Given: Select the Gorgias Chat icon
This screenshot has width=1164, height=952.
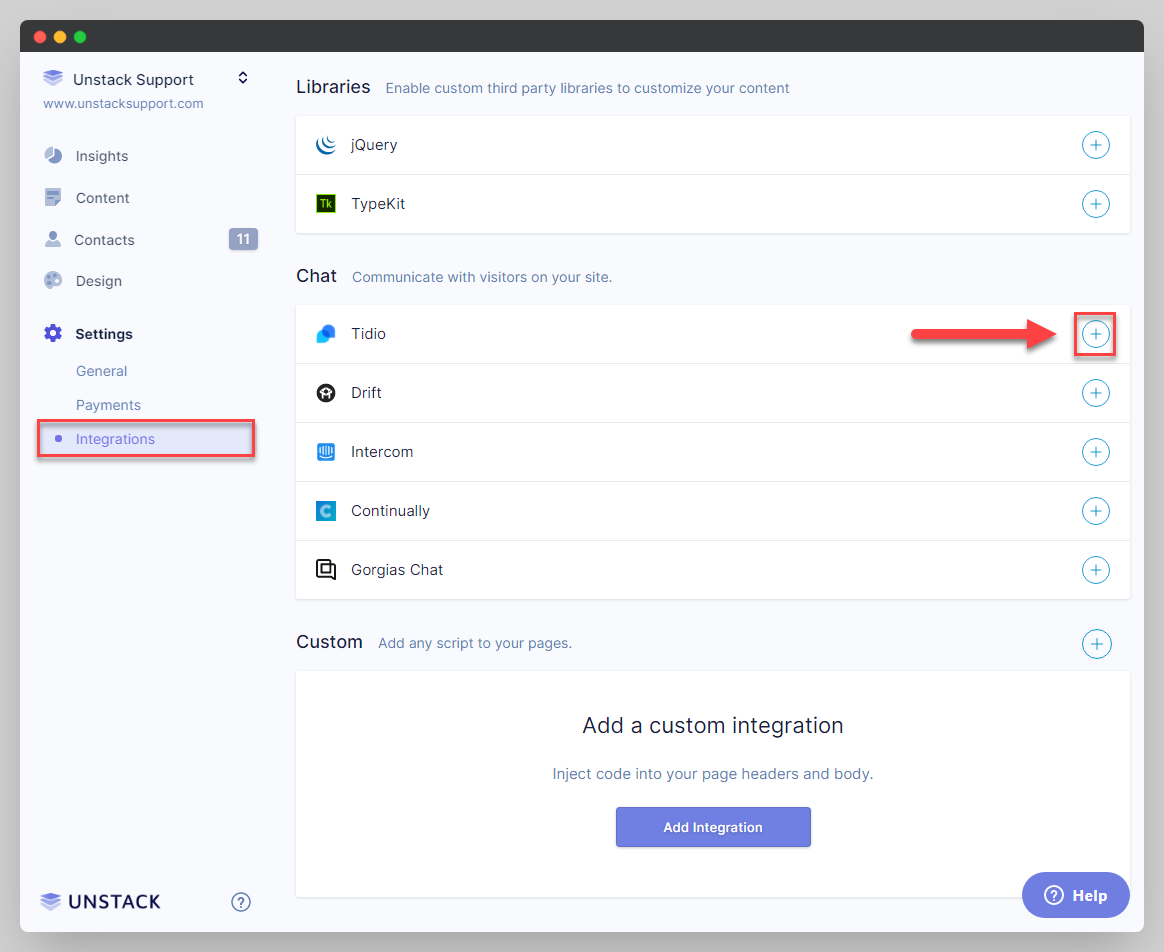Looking at the screenshot, I should click(x=325, y=569).
